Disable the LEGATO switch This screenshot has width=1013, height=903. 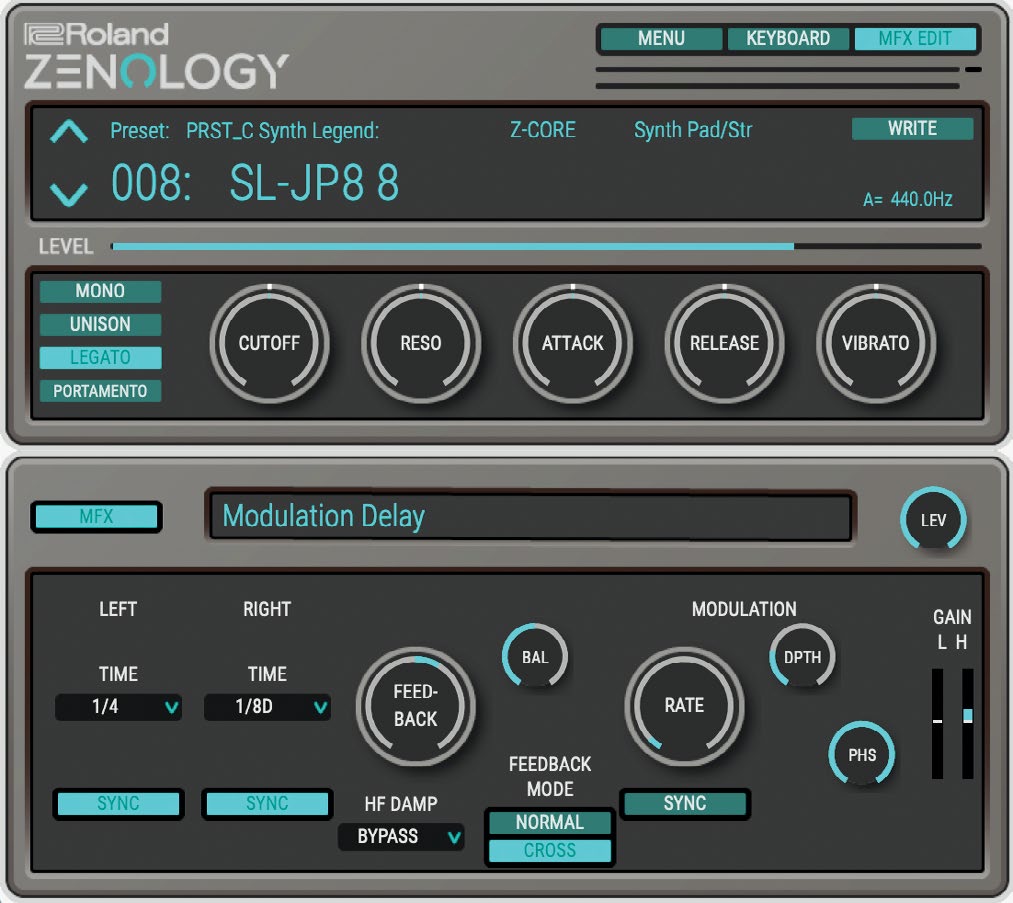click(100, 358)
